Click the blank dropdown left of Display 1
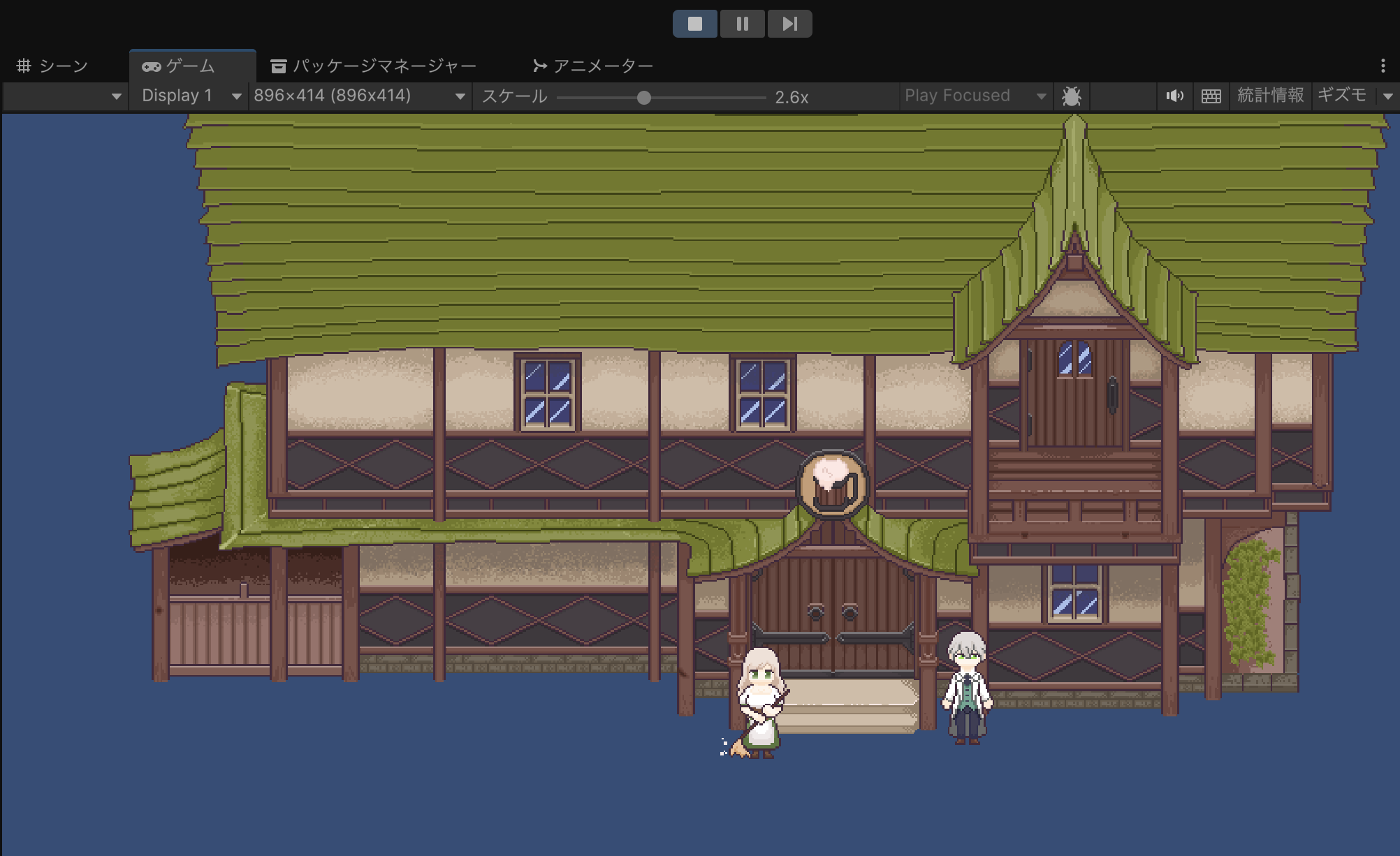This screenshot has height=856, width=1400. click(64, 96)
